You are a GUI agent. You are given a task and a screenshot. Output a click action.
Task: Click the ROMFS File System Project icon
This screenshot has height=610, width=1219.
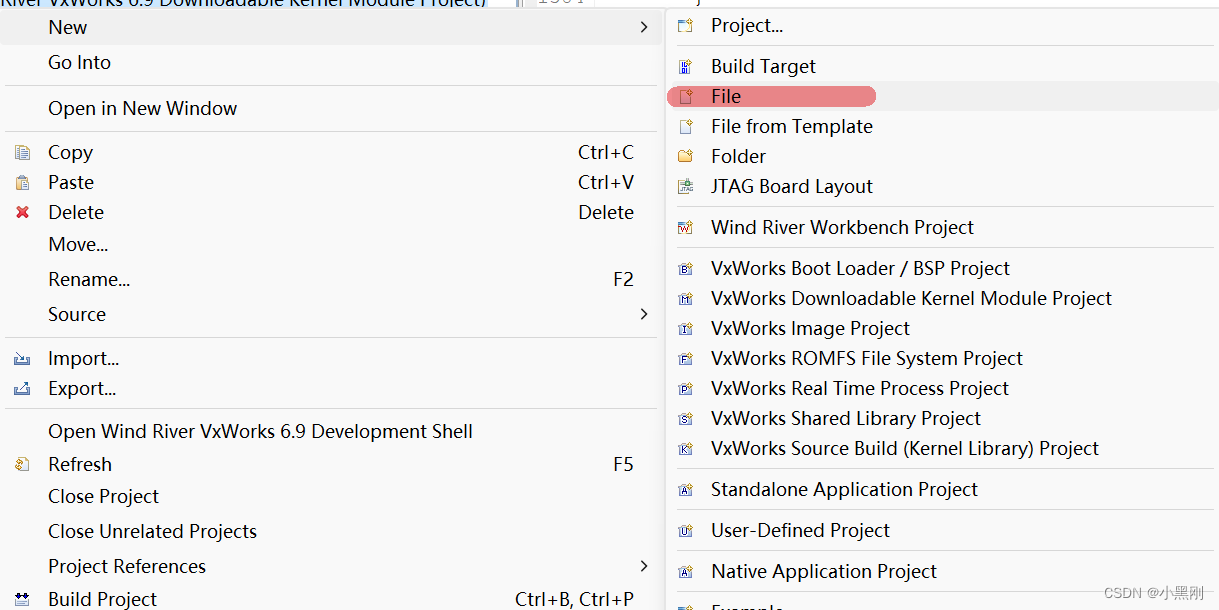point(685,359)
